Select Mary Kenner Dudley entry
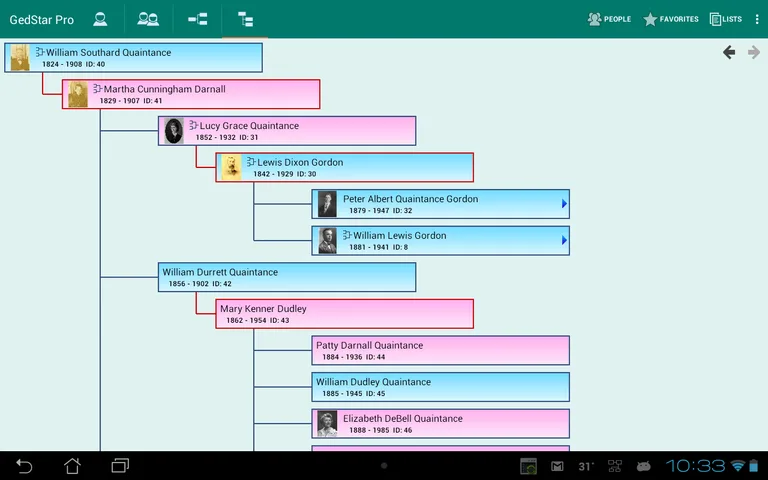Image resolution: width=768 pixels, height=480 pixels. (x=344, y=314)
